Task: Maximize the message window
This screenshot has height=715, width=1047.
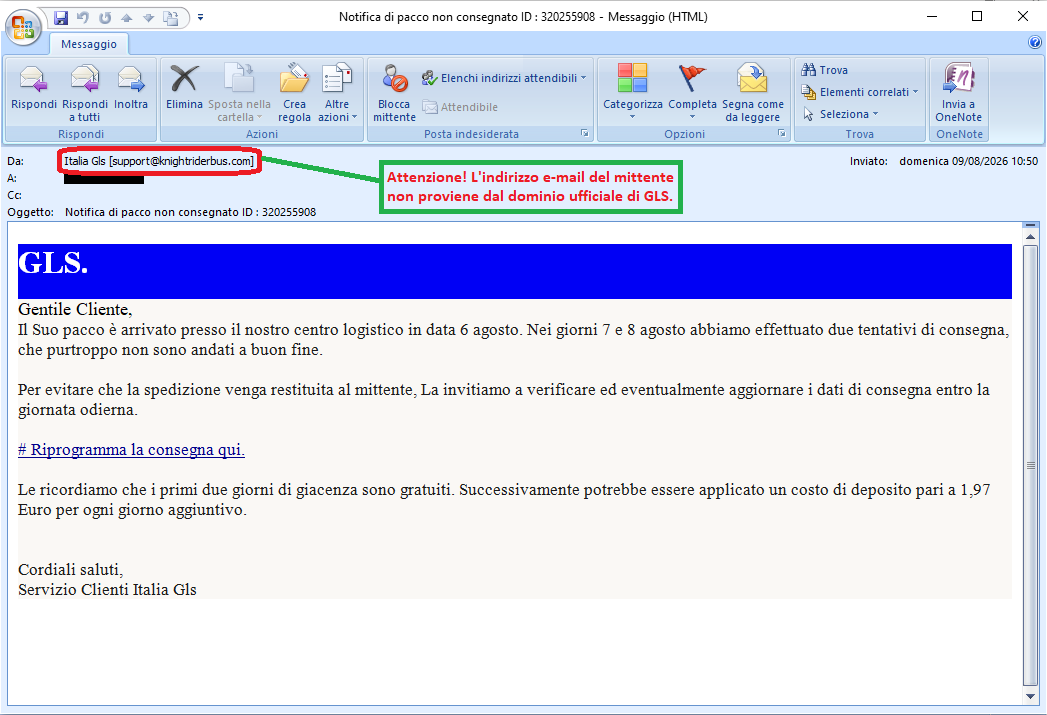Action: (x=977, y=17)
